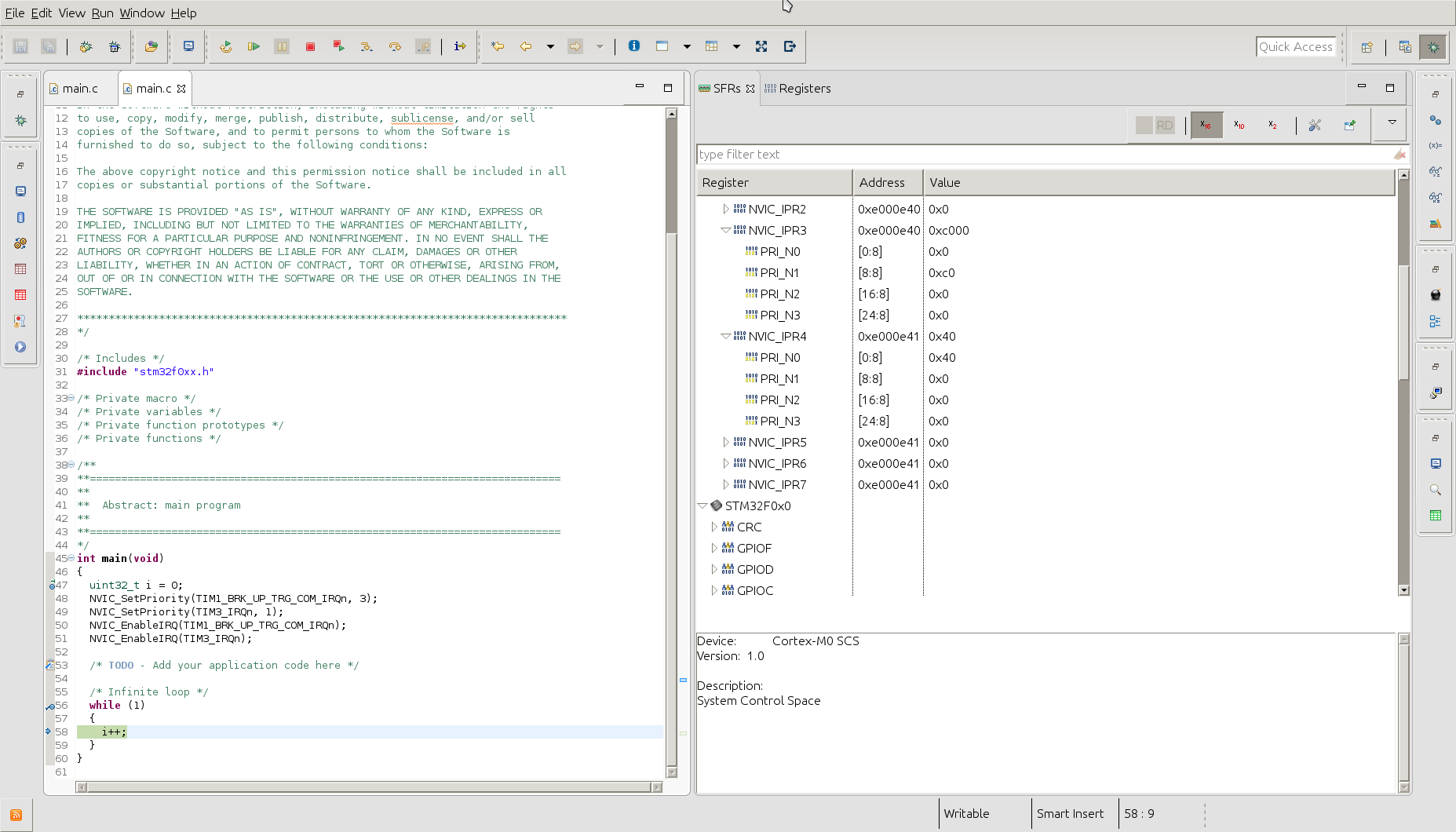1456x832 pixels.
Task: Click the SFR type filter text field
Action: point(1044,155)
